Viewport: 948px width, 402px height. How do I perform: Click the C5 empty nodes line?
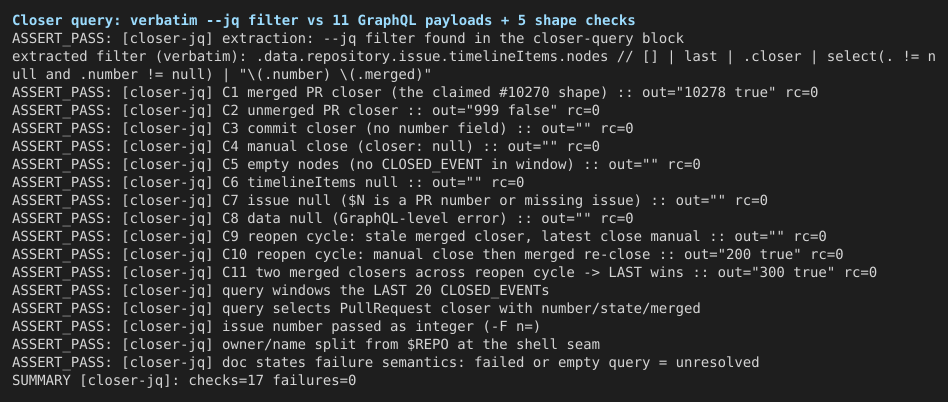click(356, 164)
